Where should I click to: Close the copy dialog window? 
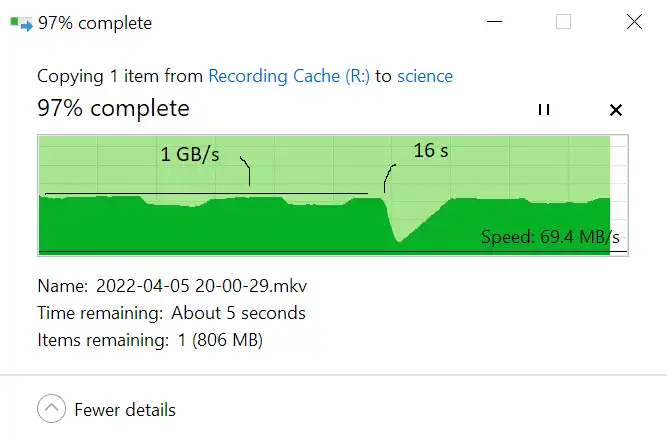click(634, 21)
